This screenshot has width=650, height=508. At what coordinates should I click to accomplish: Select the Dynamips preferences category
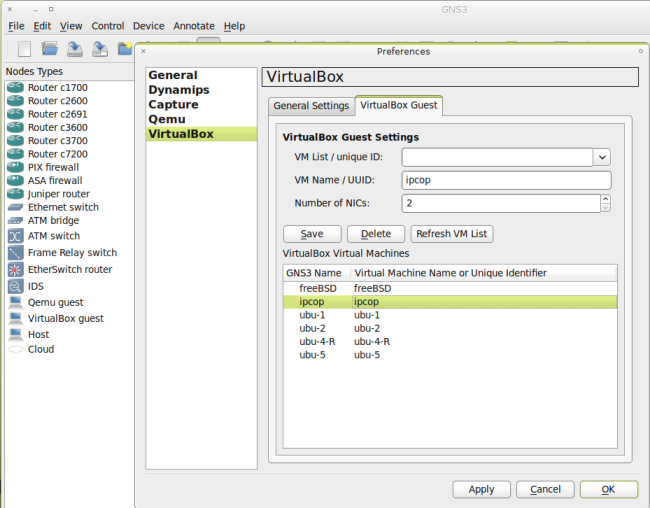click(179, 90)
